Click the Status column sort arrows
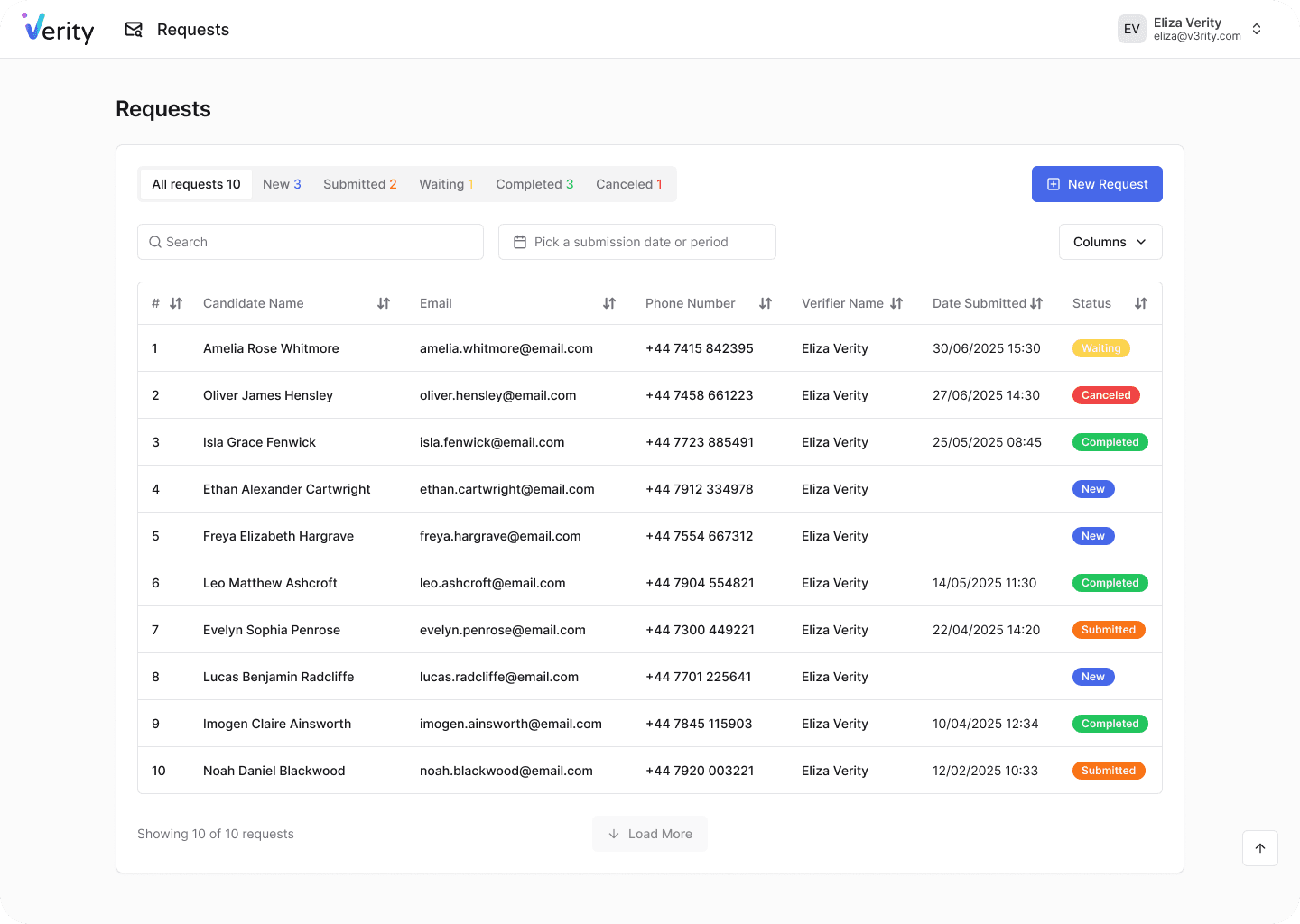The height and width of the screenshot is (924, 1300). tap(1141, 303)
